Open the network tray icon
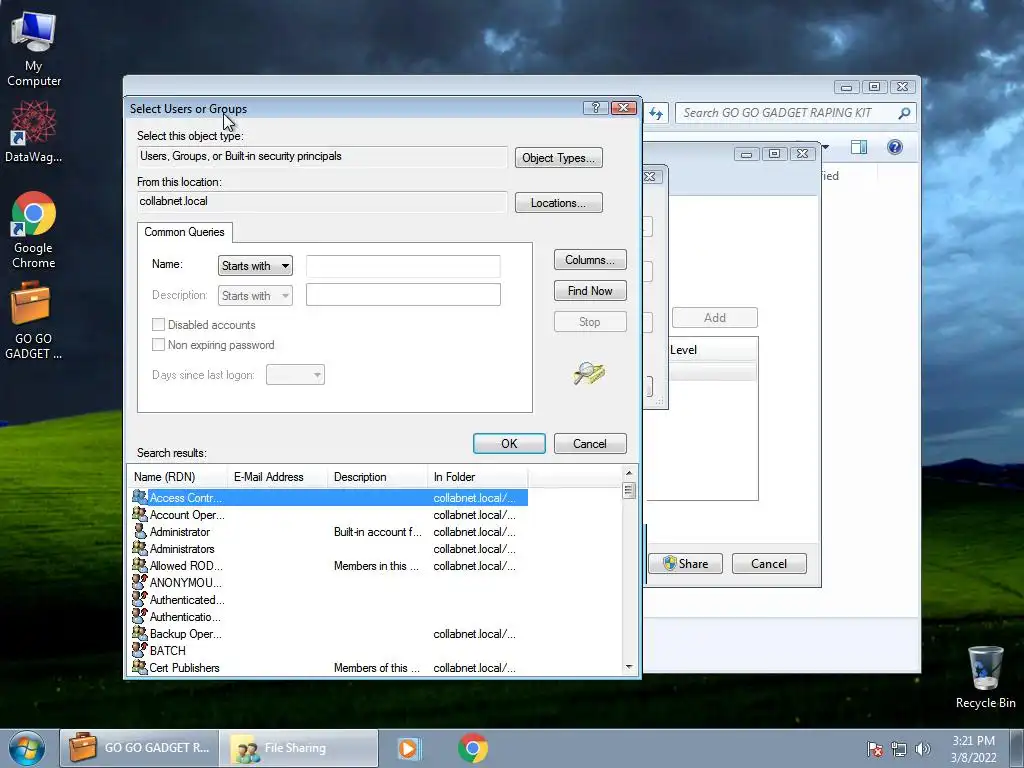The width and height of the screenshot is (1024, 768). [x=899, y=749]
